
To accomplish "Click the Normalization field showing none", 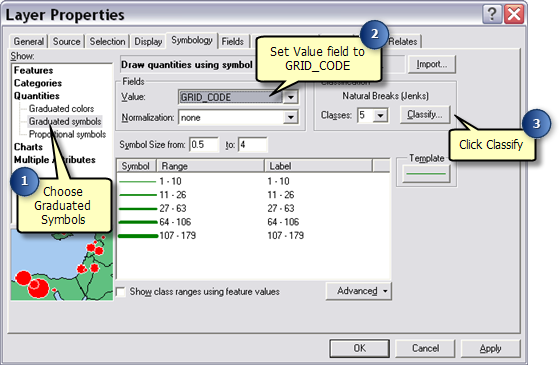I will 231,117.
